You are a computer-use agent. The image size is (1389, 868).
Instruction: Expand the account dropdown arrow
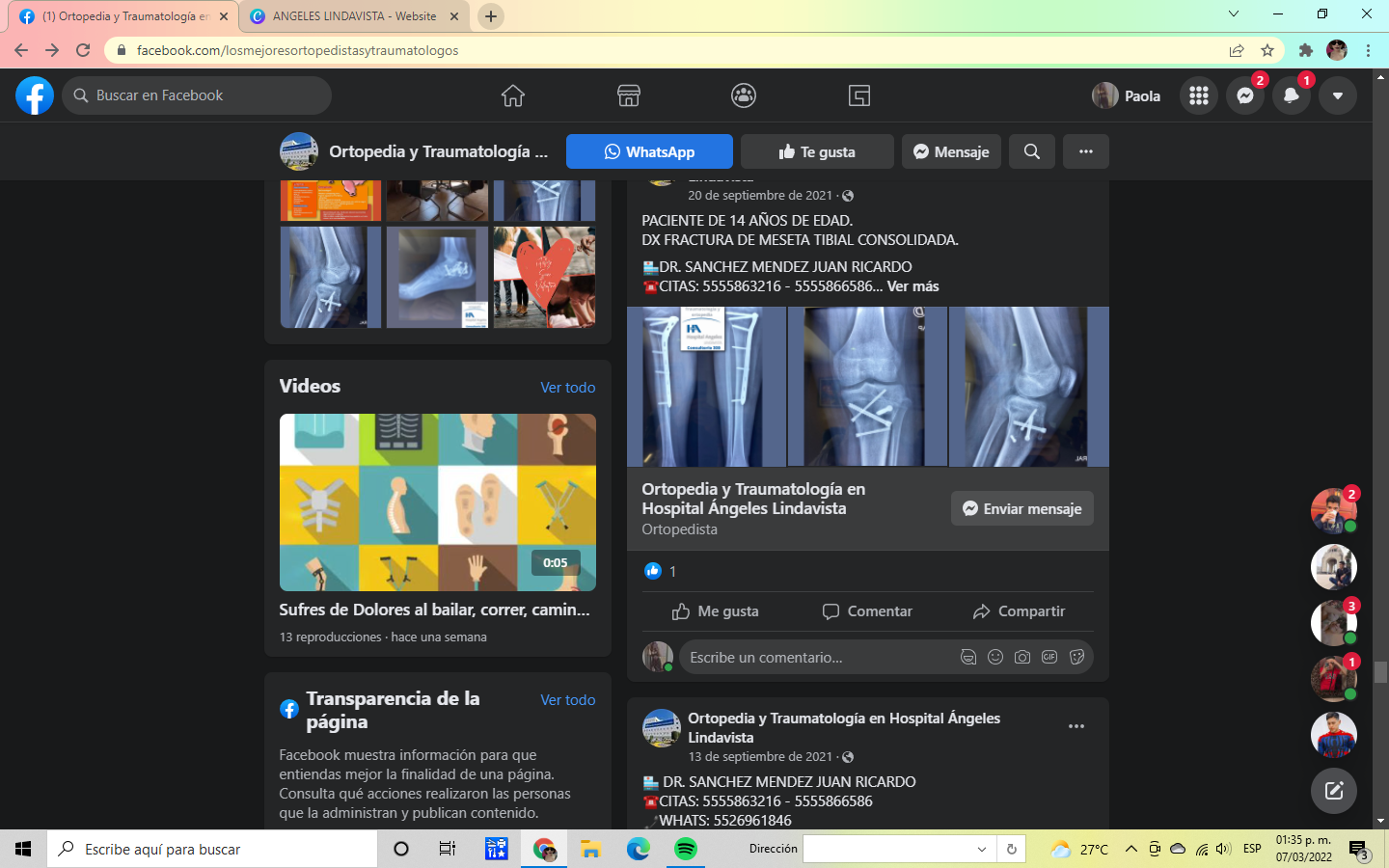[x=1338, y=95]
